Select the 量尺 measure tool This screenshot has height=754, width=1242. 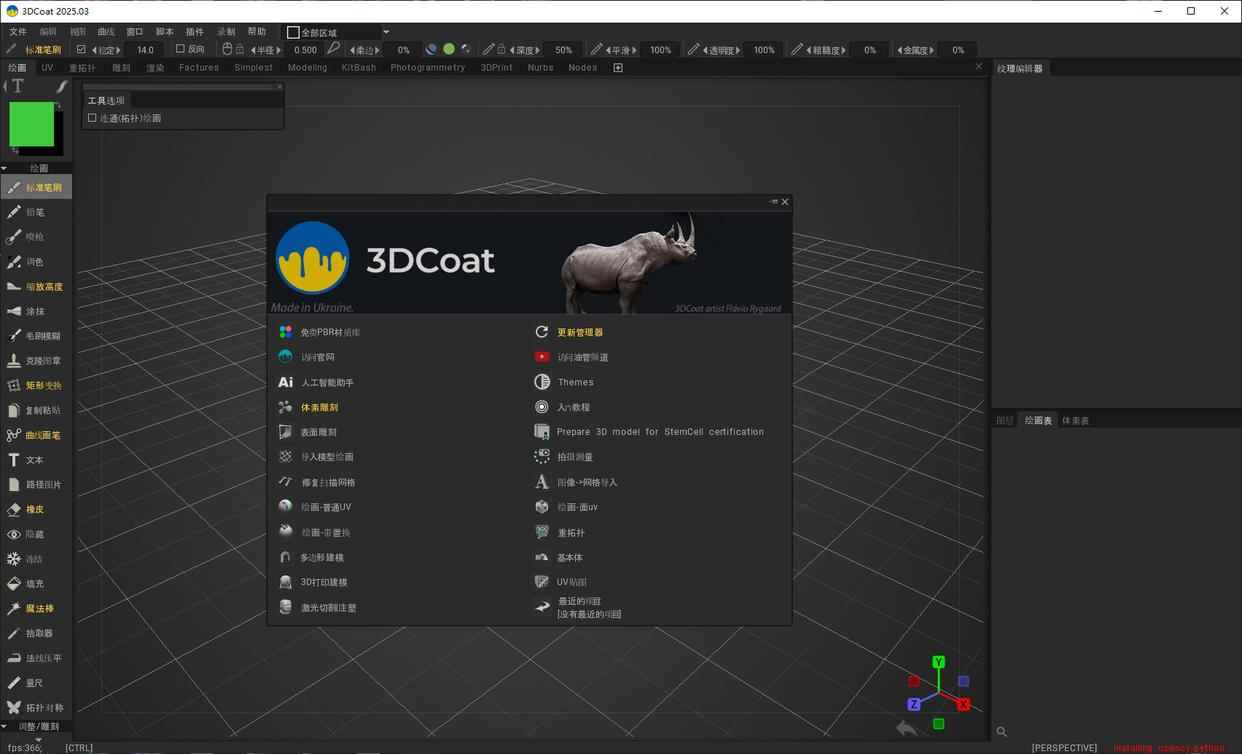pos(36,683)
